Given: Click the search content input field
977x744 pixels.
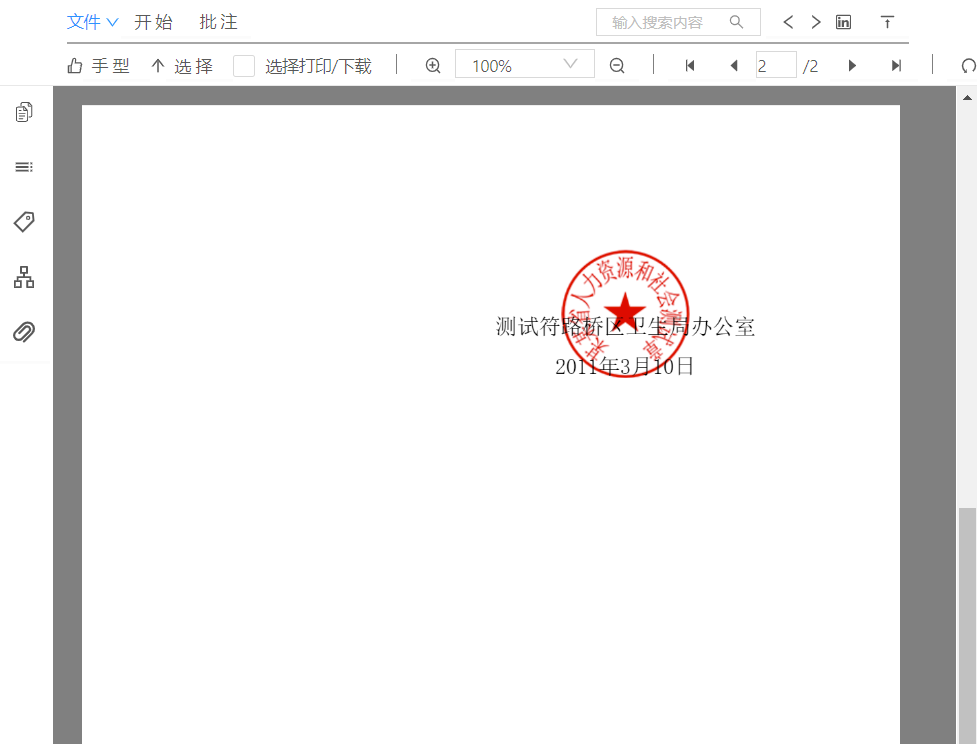Looking at the screenshot, I should point(678,22).
